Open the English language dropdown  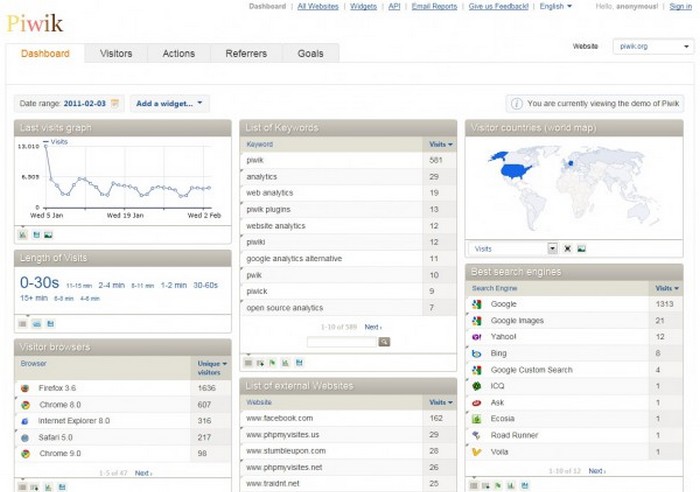(555, 6)
